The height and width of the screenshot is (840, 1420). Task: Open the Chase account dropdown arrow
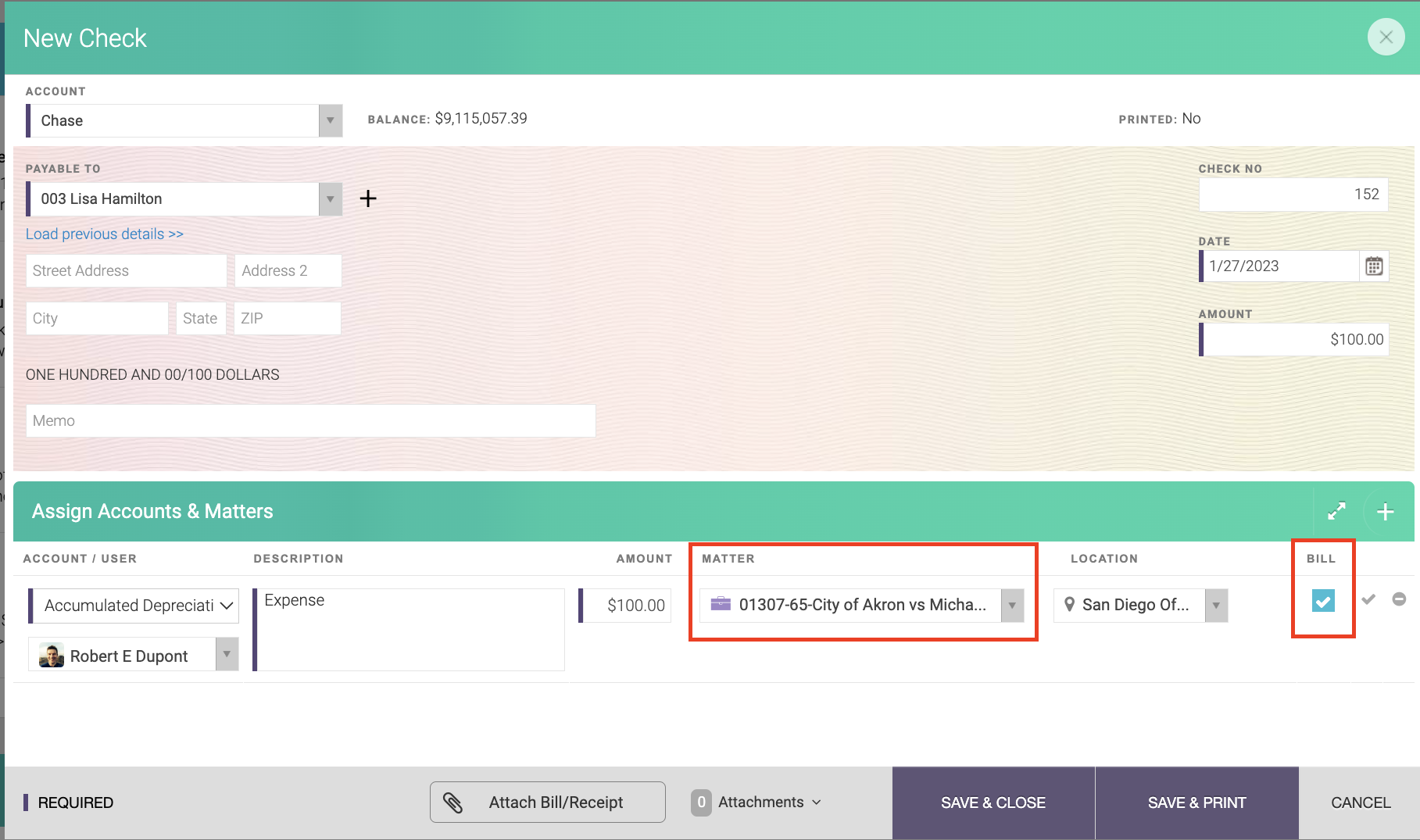point(331,120)
